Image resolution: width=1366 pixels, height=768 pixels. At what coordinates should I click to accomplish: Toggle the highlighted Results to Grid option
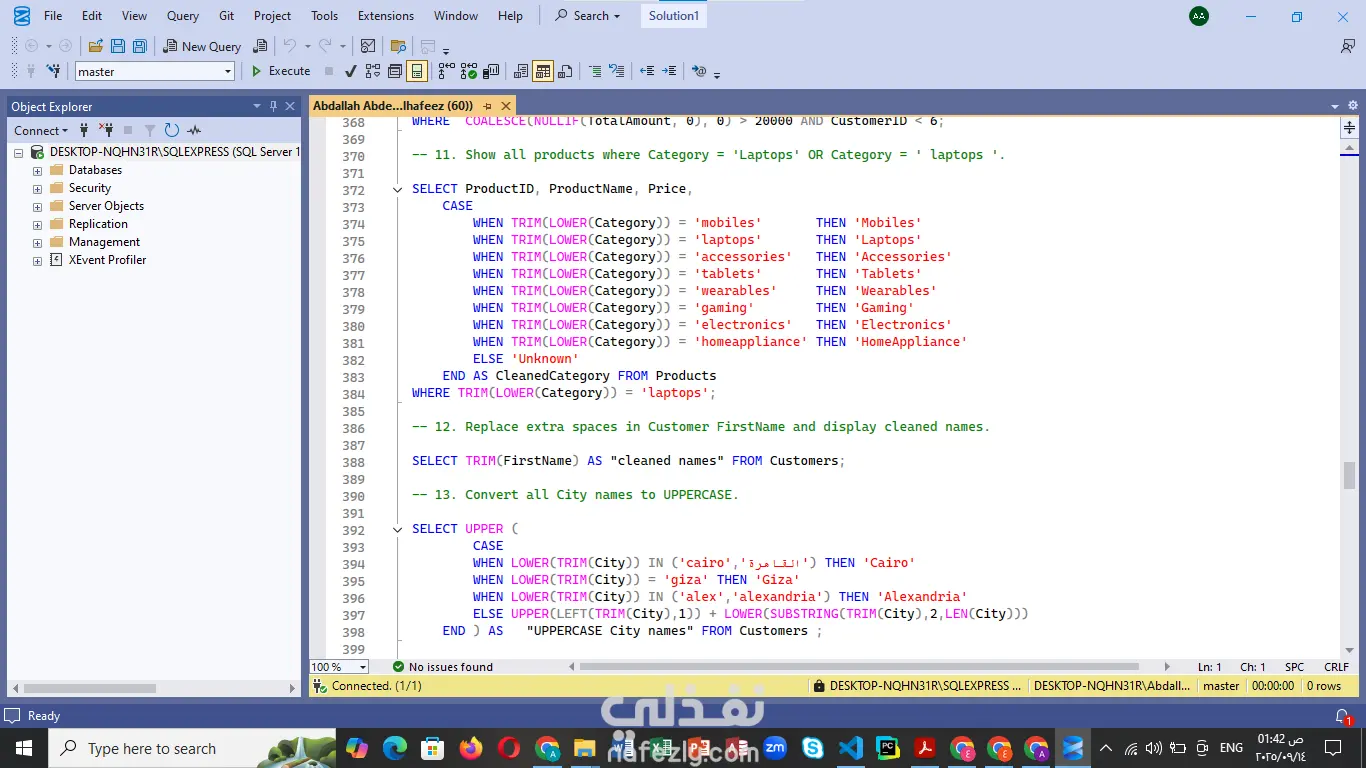[x=543, y=71]
